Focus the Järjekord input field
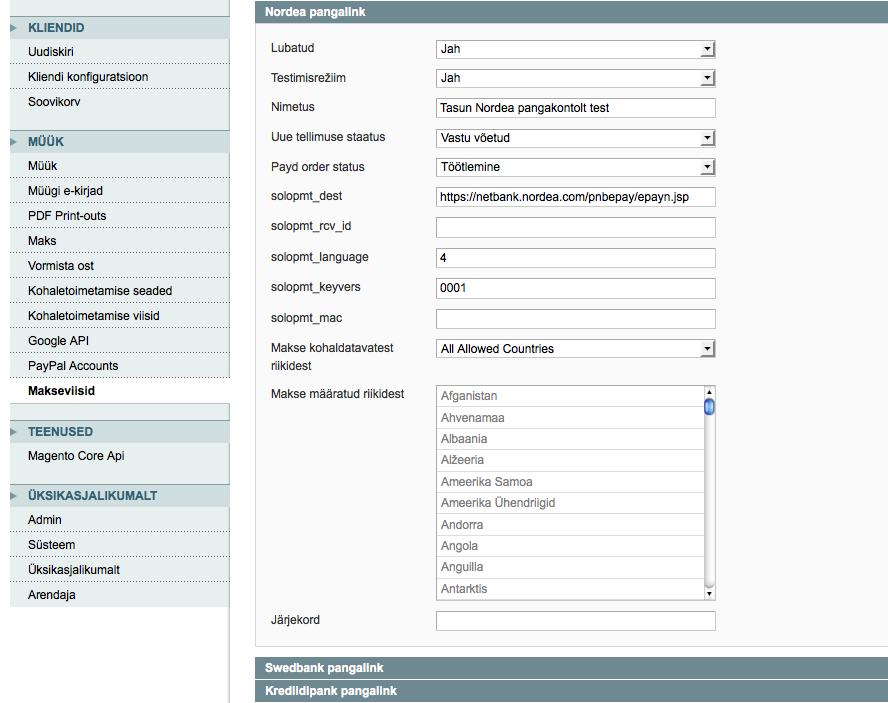This screenshot has width=888, height=703. tap(575, 621)
